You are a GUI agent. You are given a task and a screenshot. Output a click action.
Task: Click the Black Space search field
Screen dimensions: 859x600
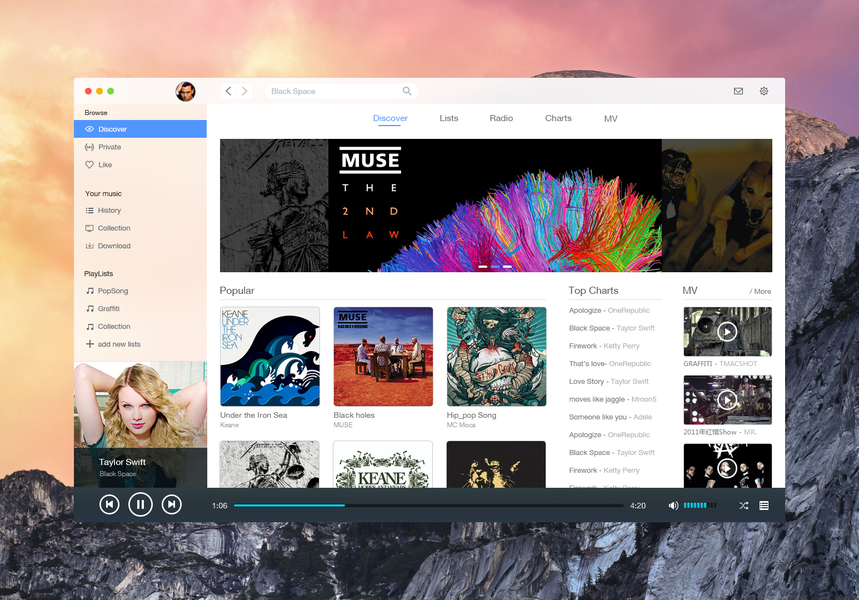coord(341,91)
